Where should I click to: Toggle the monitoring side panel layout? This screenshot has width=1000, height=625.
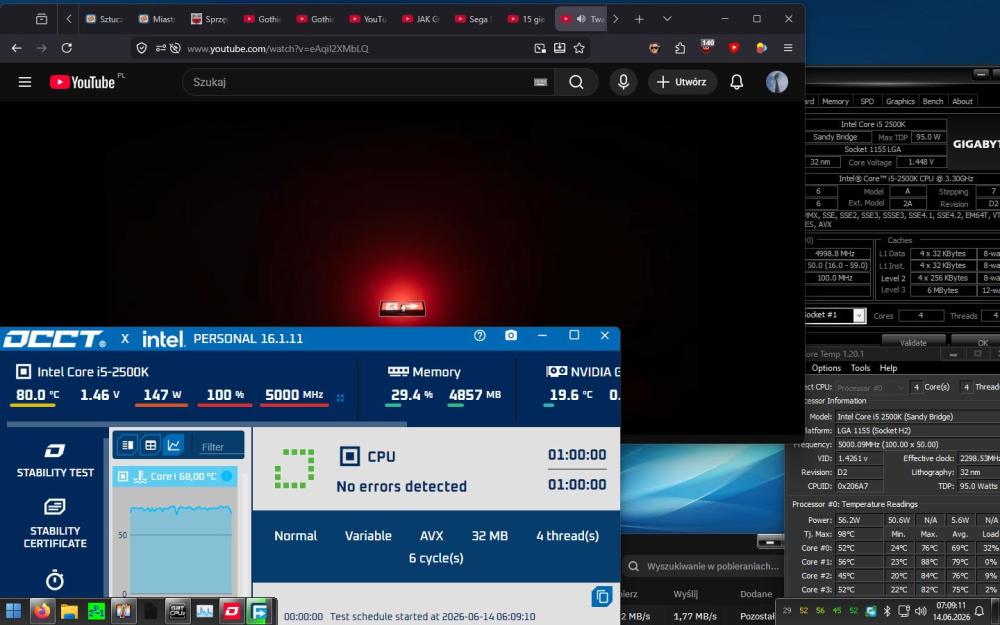pos(128,445)
